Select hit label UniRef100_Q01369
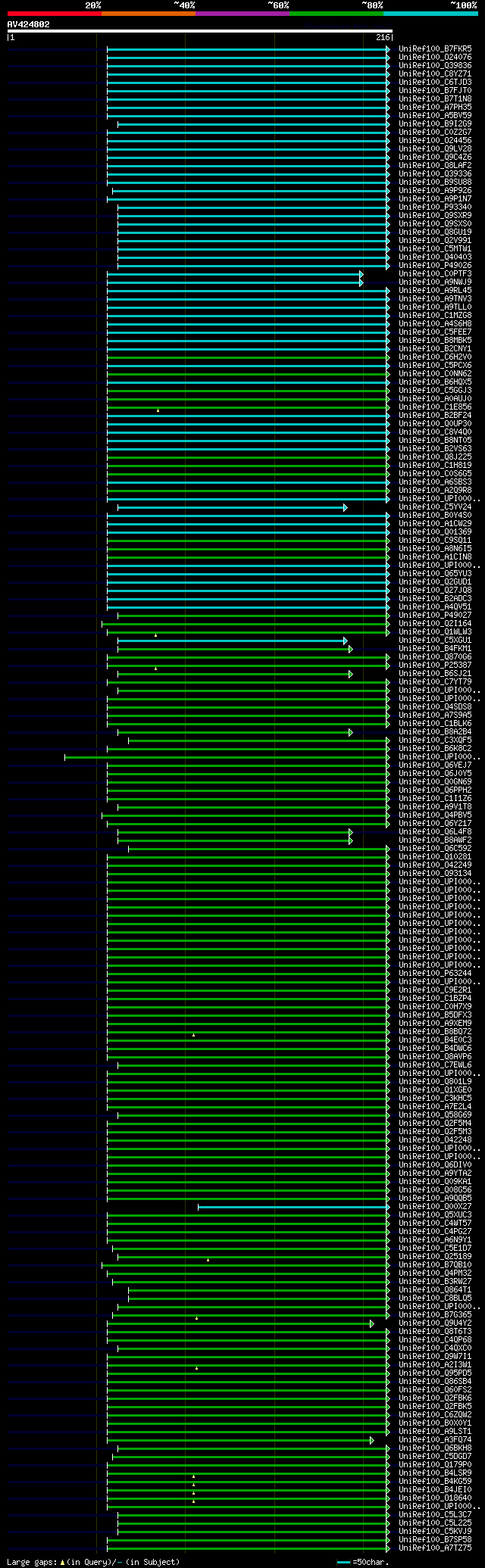The height and width of the screenshot is (1568, 485). point(435,532)
